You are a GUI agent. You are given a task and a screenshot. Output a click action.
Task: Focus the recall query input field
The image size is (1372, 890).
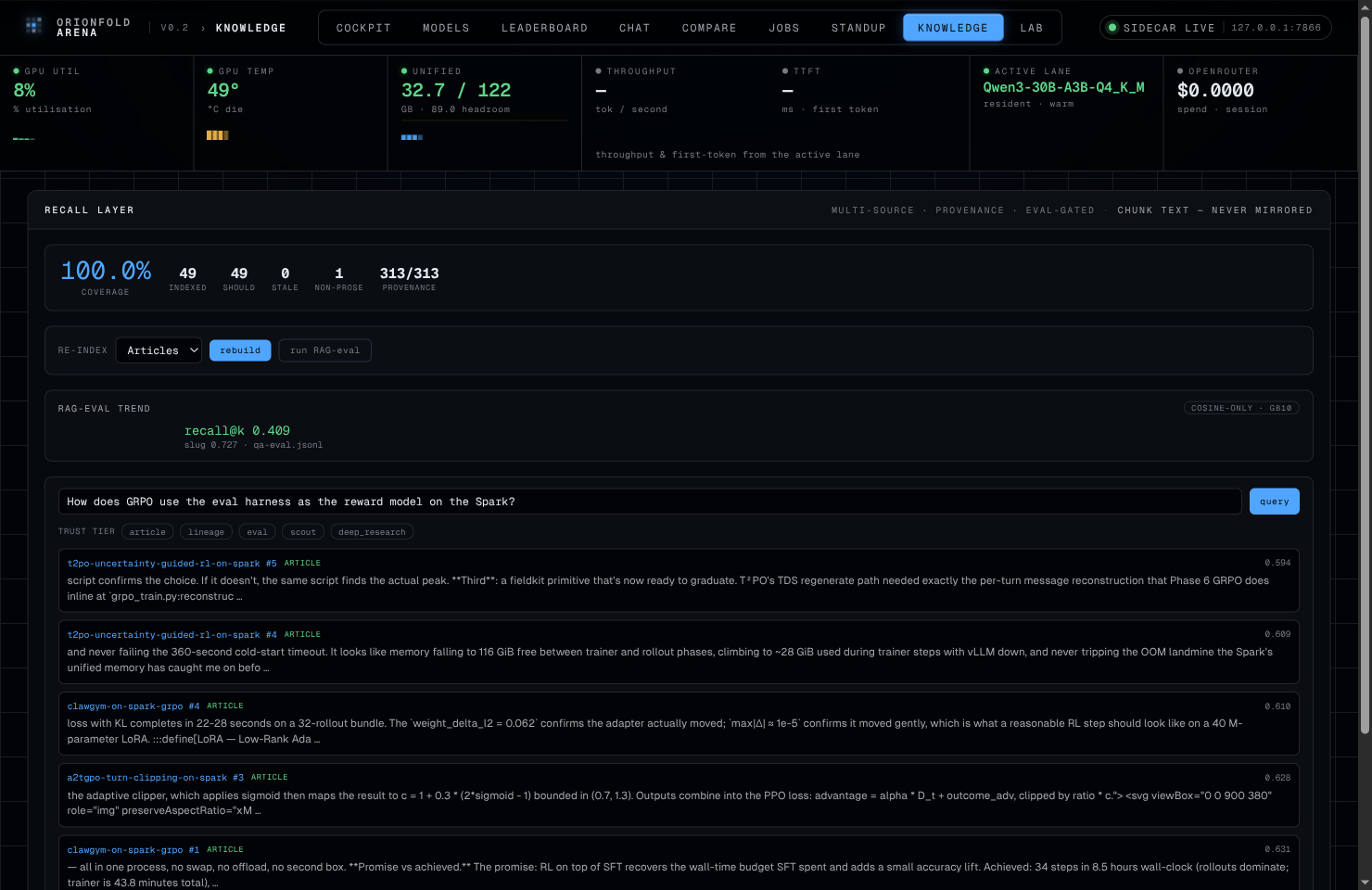pos(650,502)
